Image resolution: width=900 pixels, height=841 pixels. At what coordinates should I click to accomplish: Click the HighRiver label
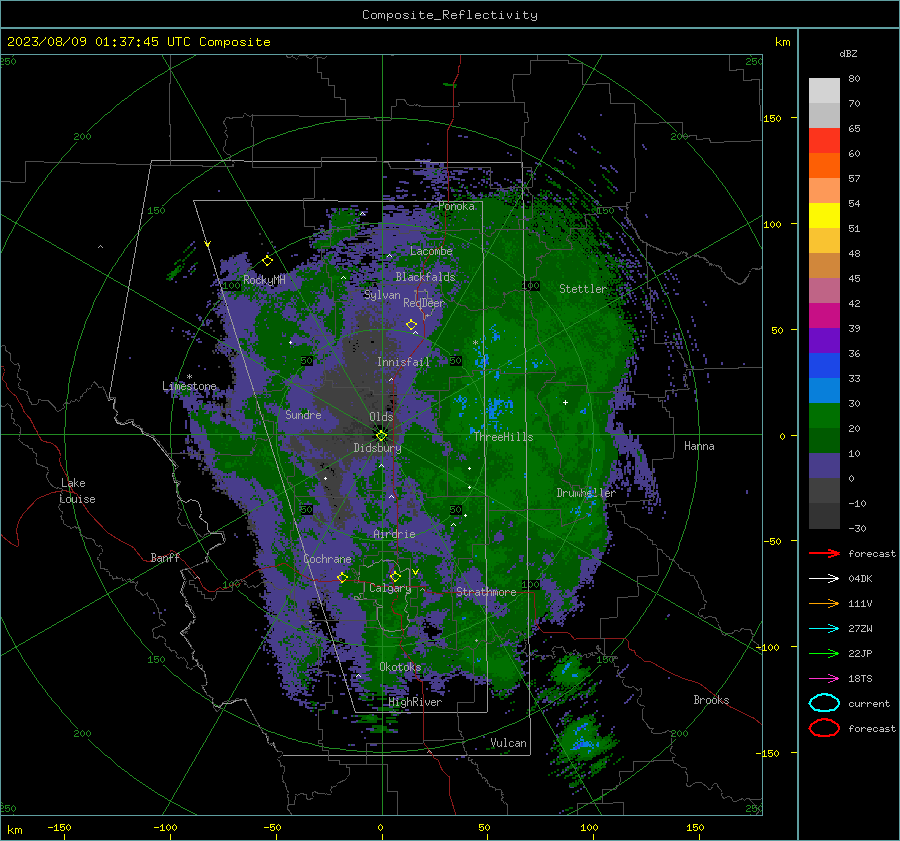point(415,702)
